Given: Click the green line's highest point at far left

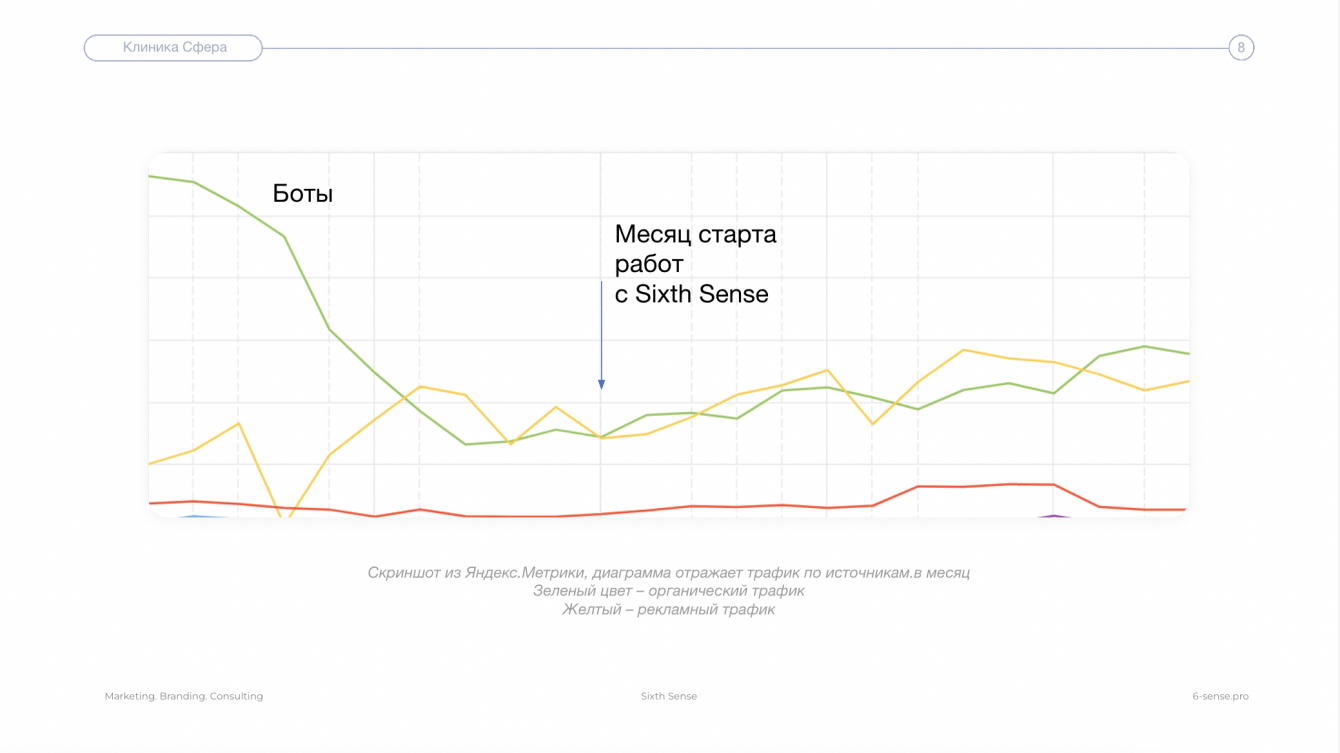Looking at the screenshot, I should (152, 177).
